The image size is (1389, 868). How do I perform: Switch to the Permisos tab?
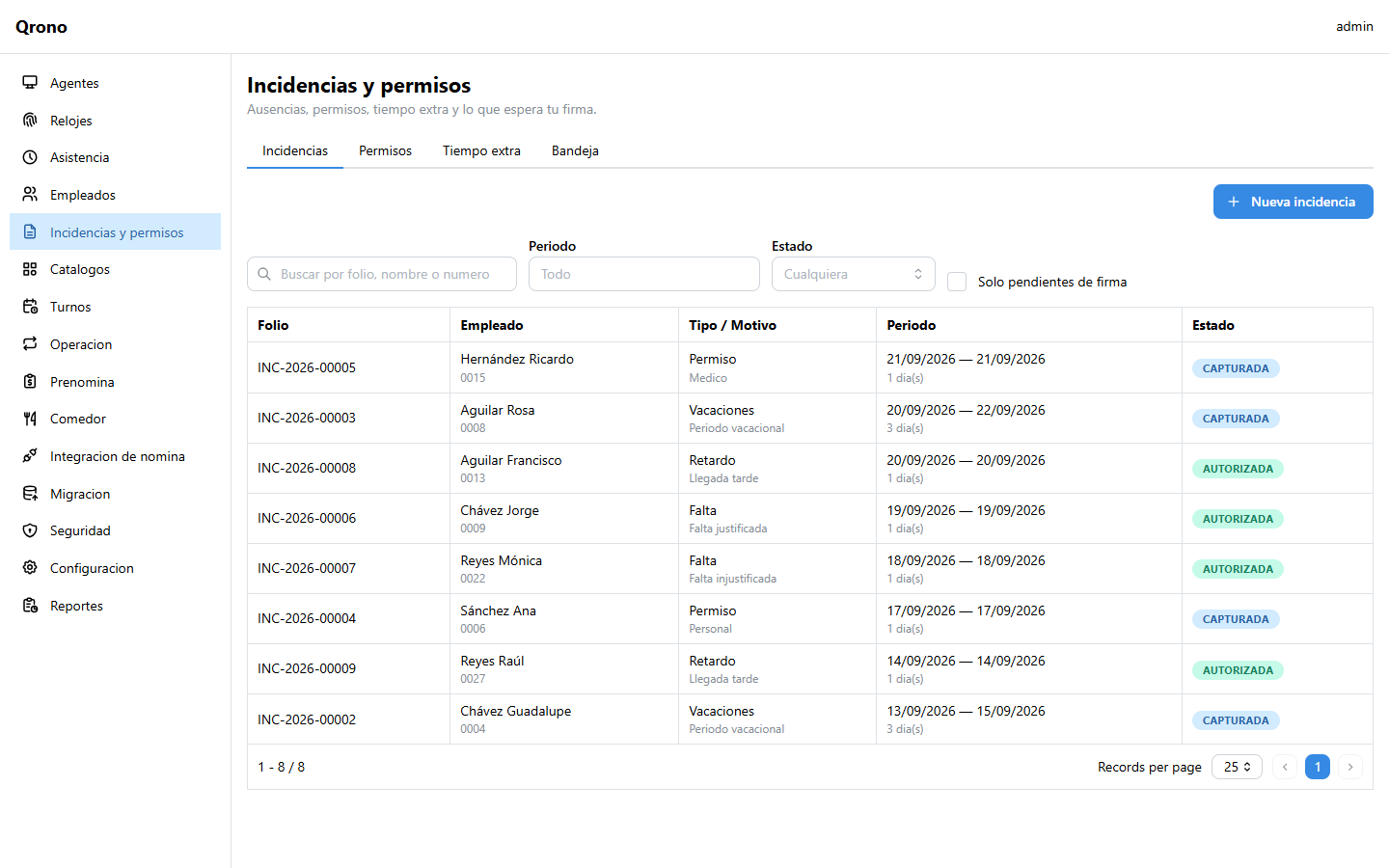tap(385, 150)
